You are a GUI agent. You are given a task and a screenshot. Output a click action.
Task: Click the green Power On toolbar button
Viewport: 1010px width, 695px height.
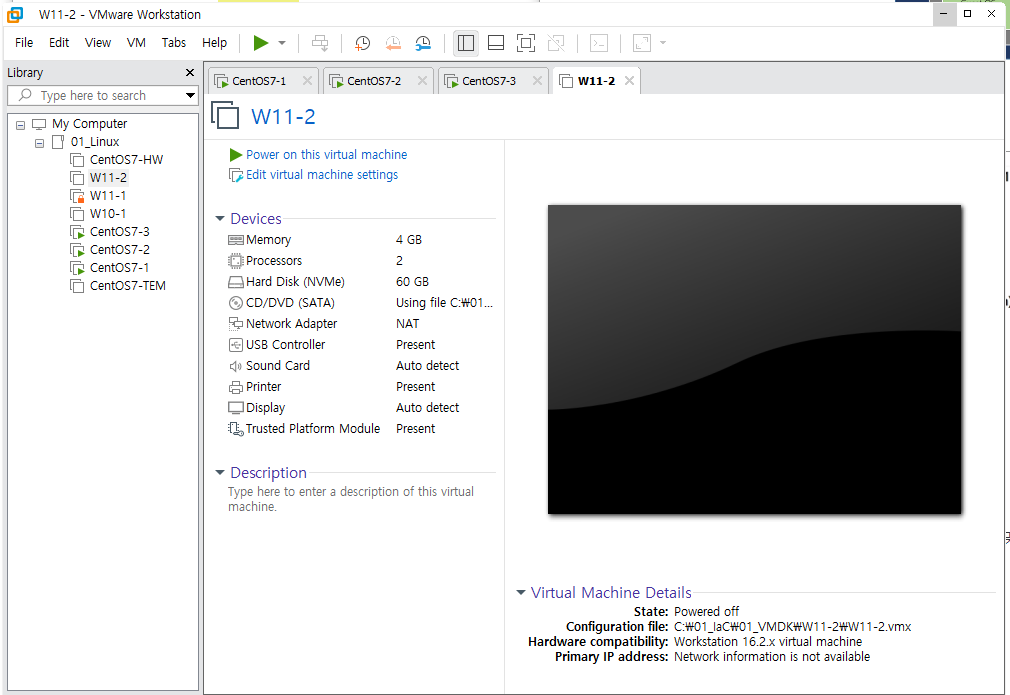260,43
